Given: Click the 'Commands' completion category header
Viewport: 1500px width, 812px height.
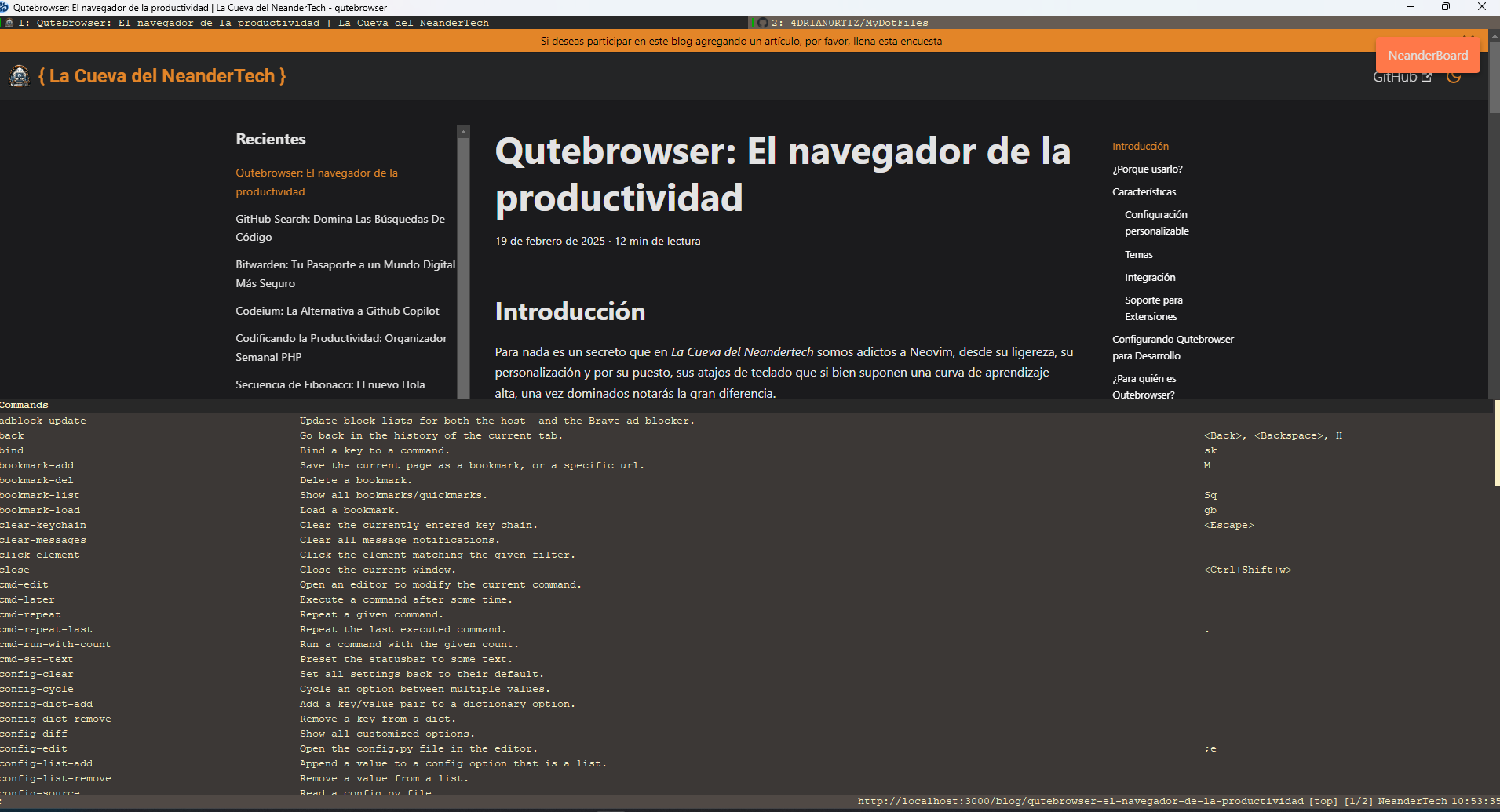Looking at the screenshot, I should pos(24,405).
